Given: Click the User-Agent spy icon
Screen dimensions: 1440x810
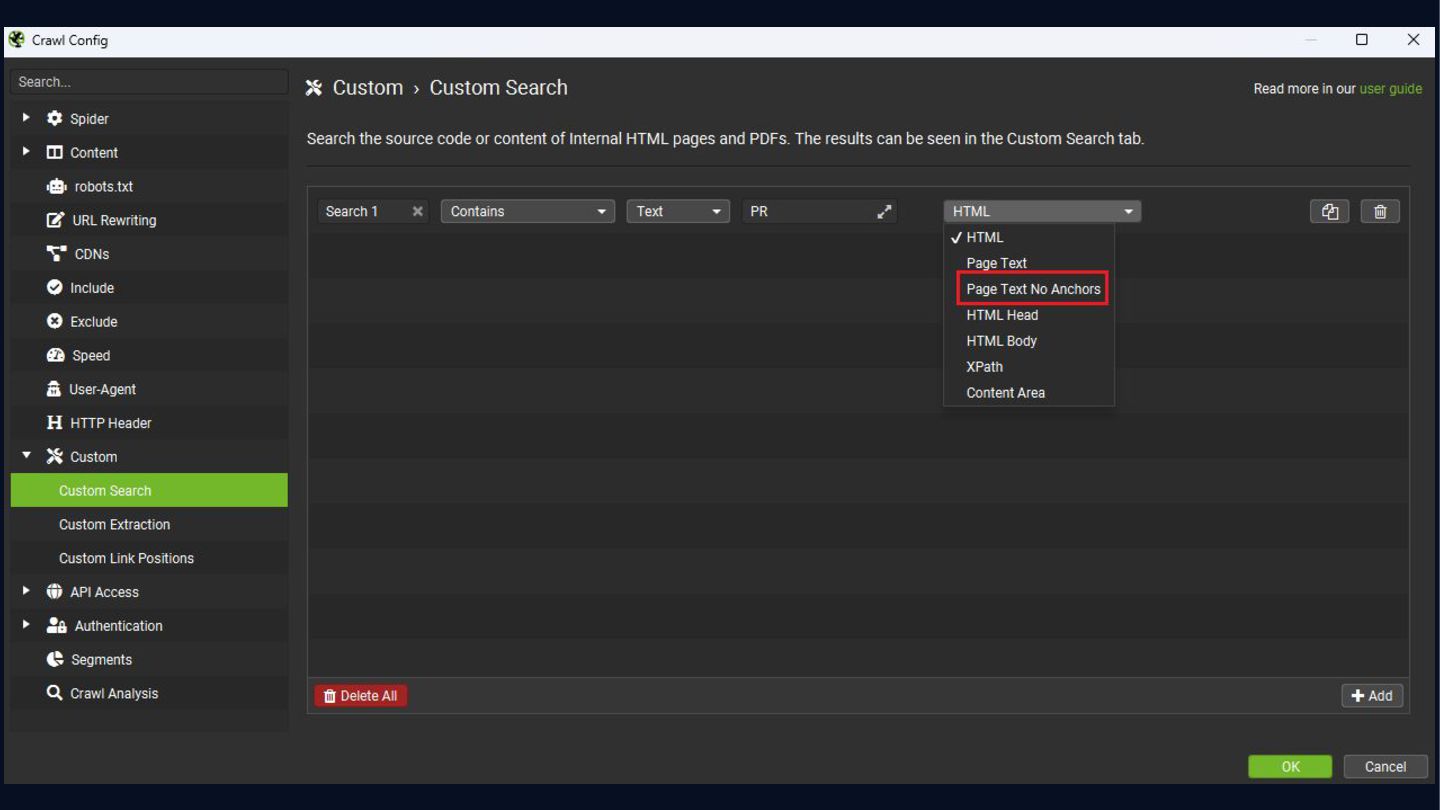Looking at the screenshot, I should (54, 389).
